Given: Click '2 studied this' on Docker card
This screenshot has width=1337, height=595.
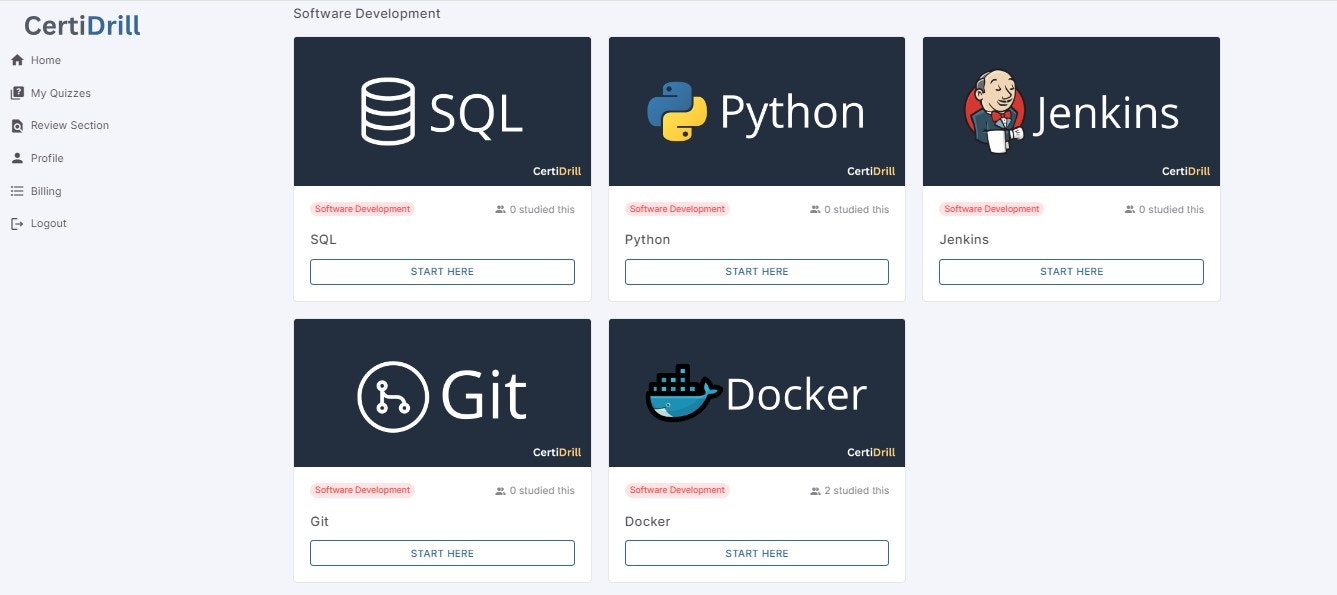Looking at the screenshot, I should [x=856, y=491].
